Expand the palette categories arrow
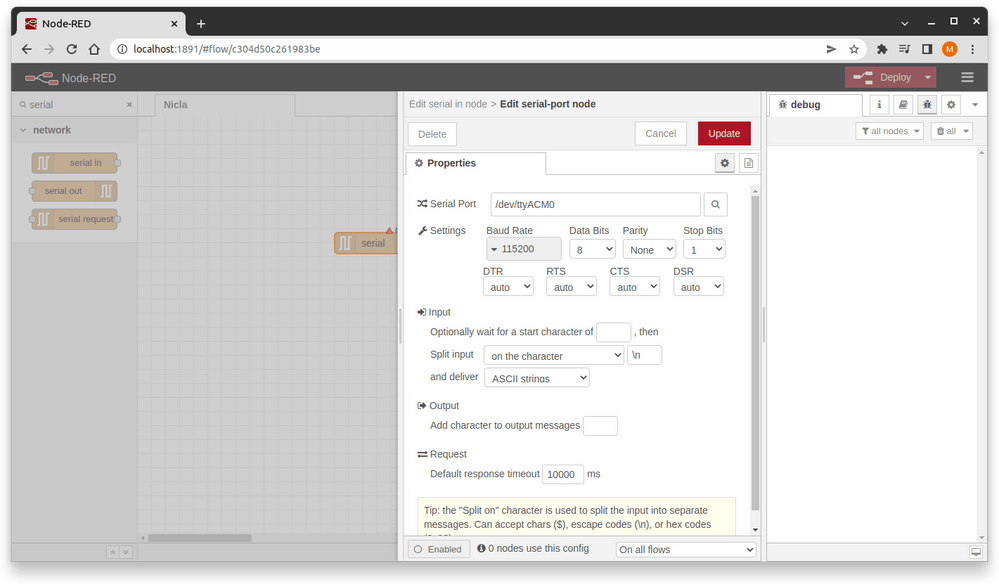999x584 pixels. [126, 552]
